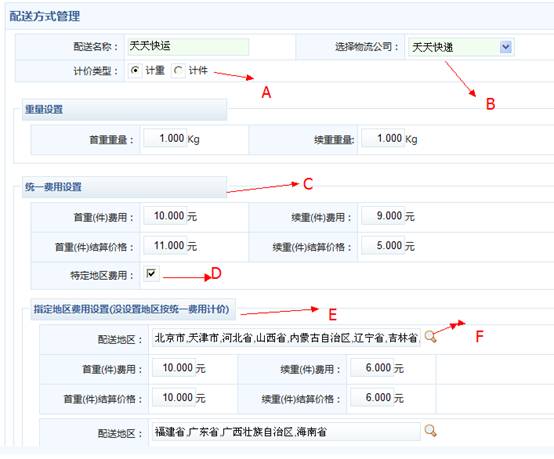Click the magnifier beside the 福建省 region field
The image size is (554, 459).
click(x=430, y=430)
